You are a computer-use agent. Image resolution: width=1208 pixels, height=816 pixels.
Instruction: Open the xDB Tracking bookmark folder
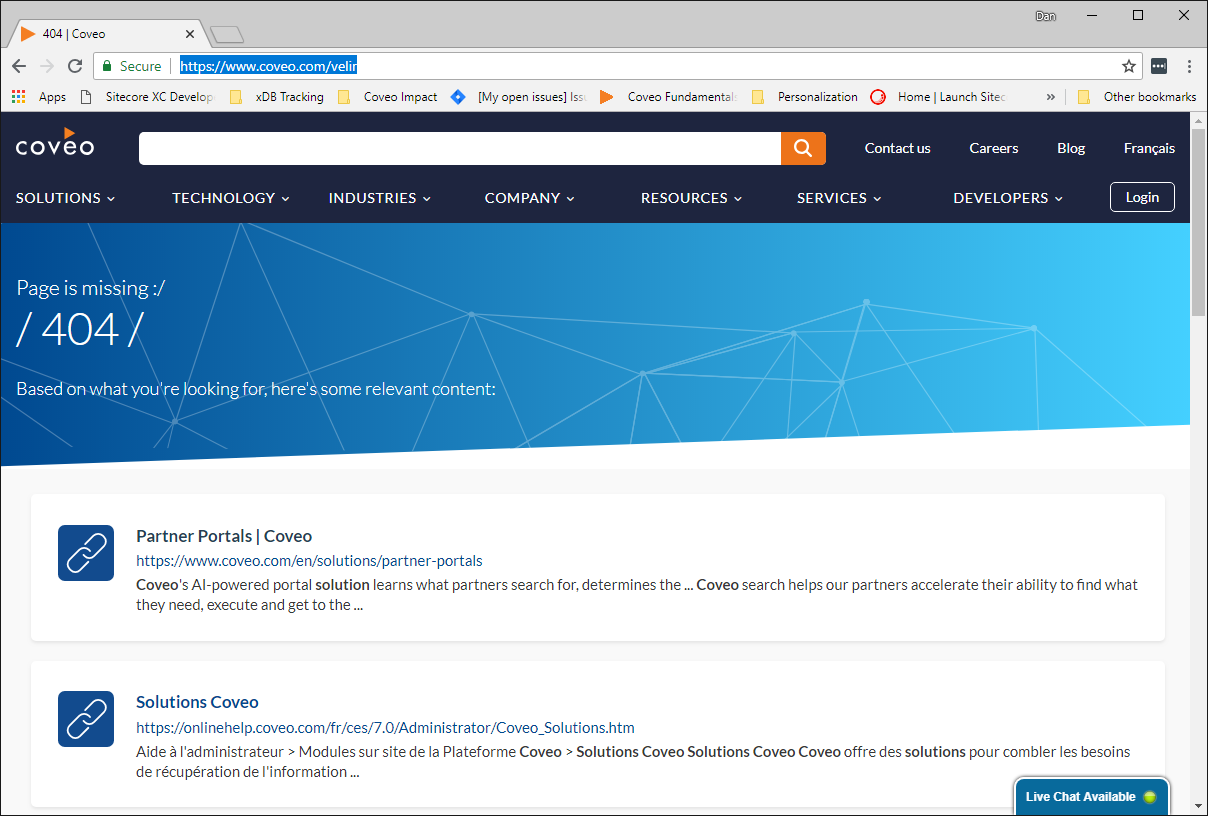click(x=277, y=97)
